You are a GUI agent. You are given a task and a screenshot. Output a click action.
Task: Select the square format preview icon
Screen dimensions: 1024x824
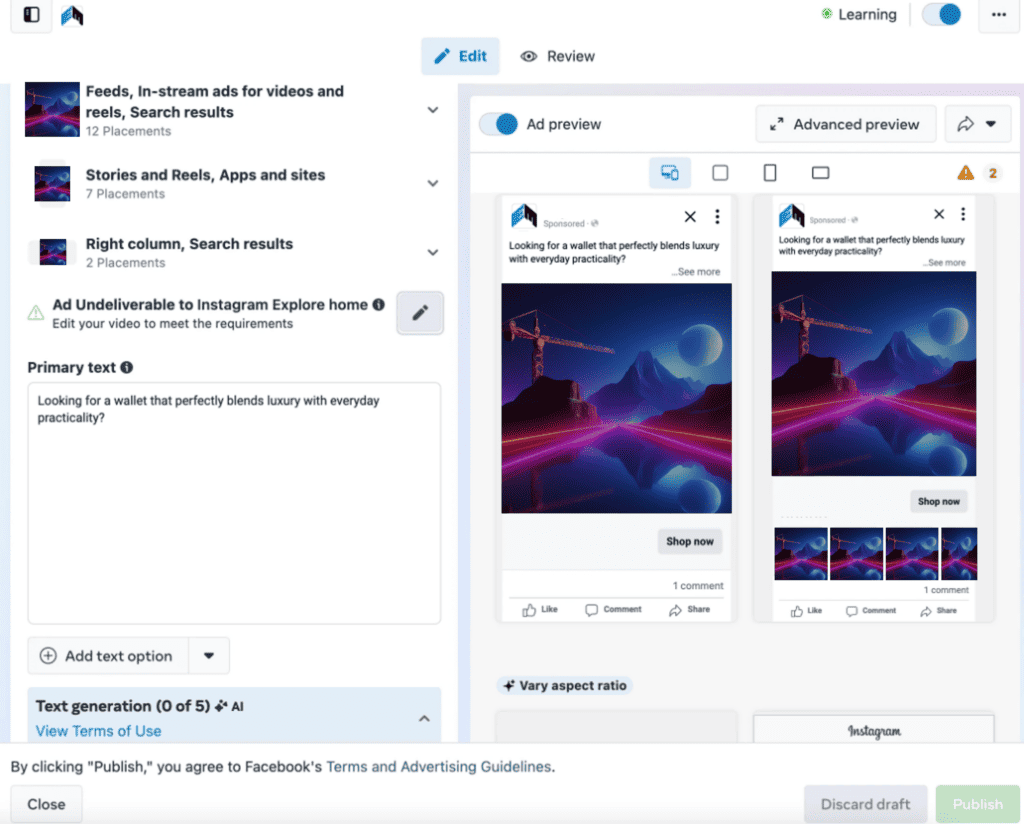point(720,172)
